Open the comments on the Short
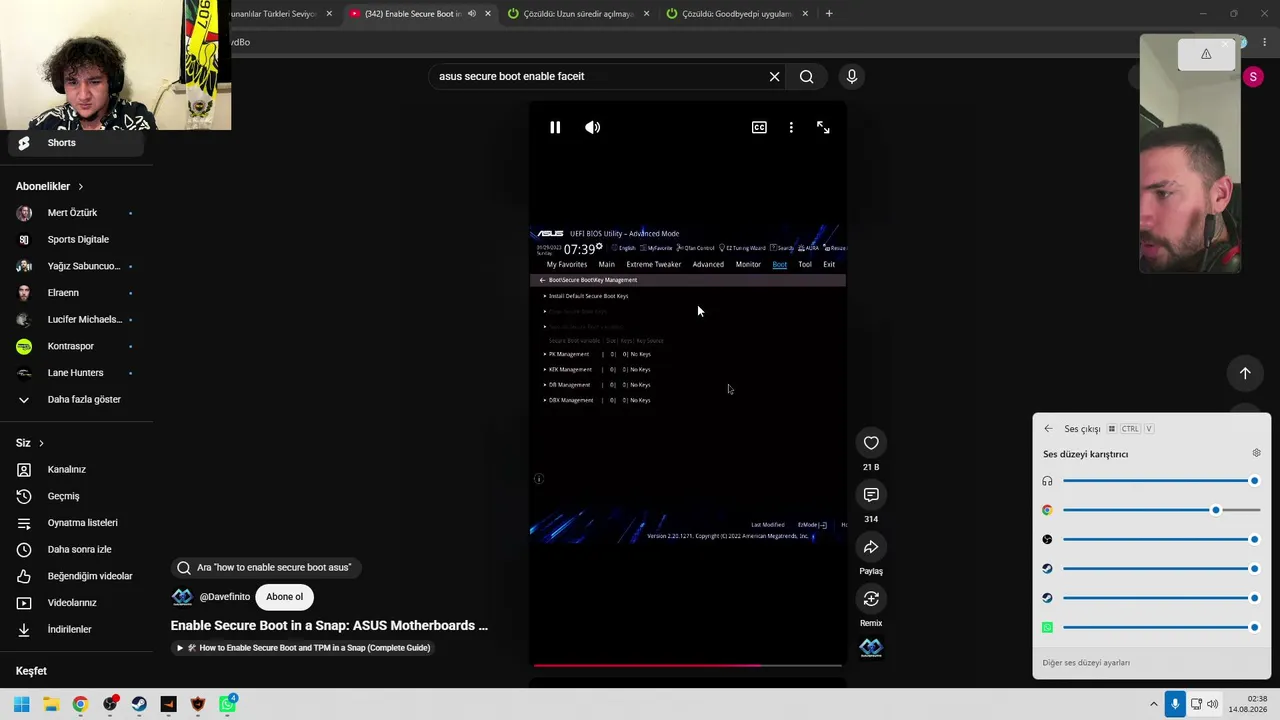This screenshot has width=1280, height=720. (871, 495)
